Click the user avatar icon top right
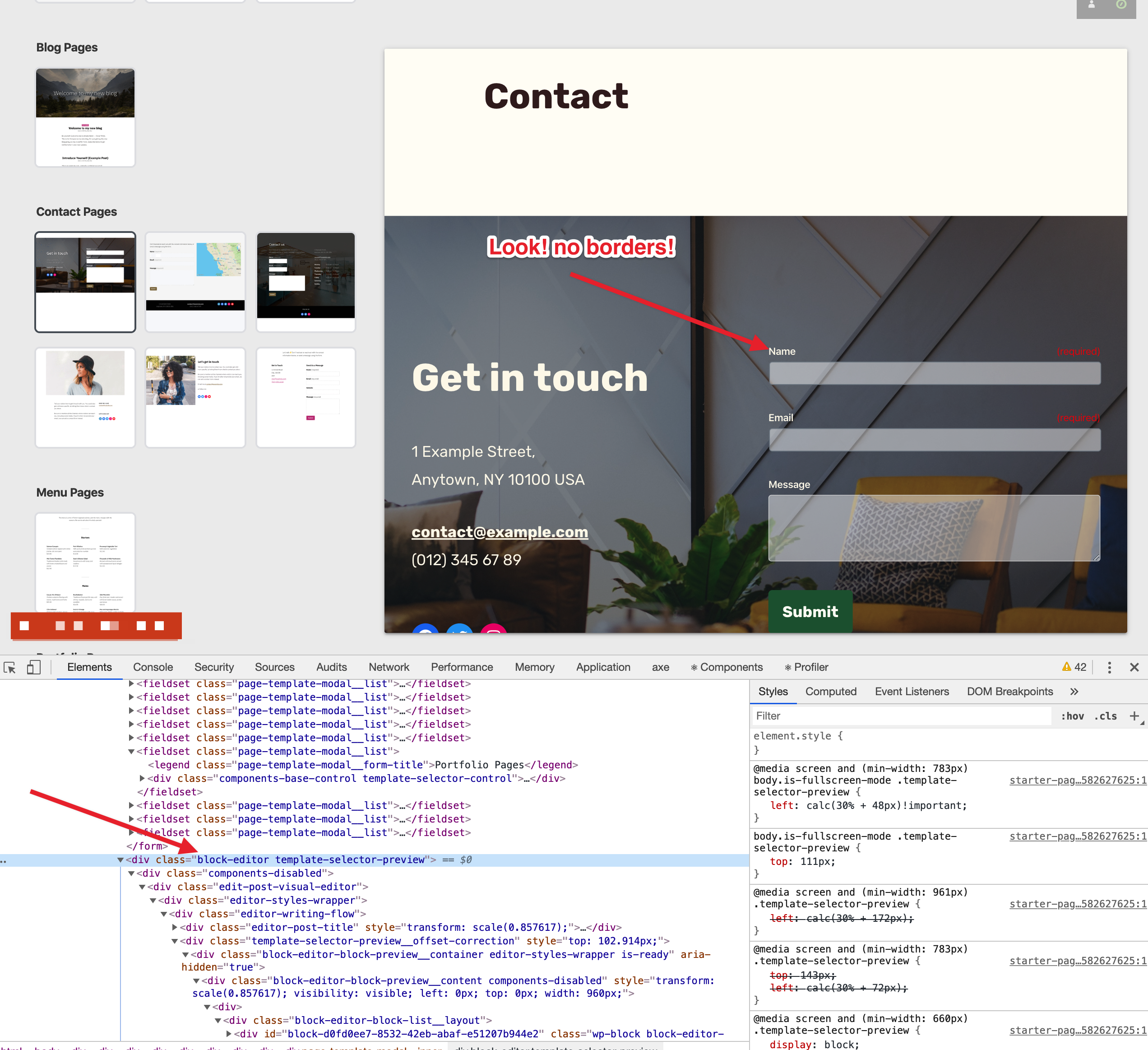1148x1050 pixels. tap(1091, 5)
